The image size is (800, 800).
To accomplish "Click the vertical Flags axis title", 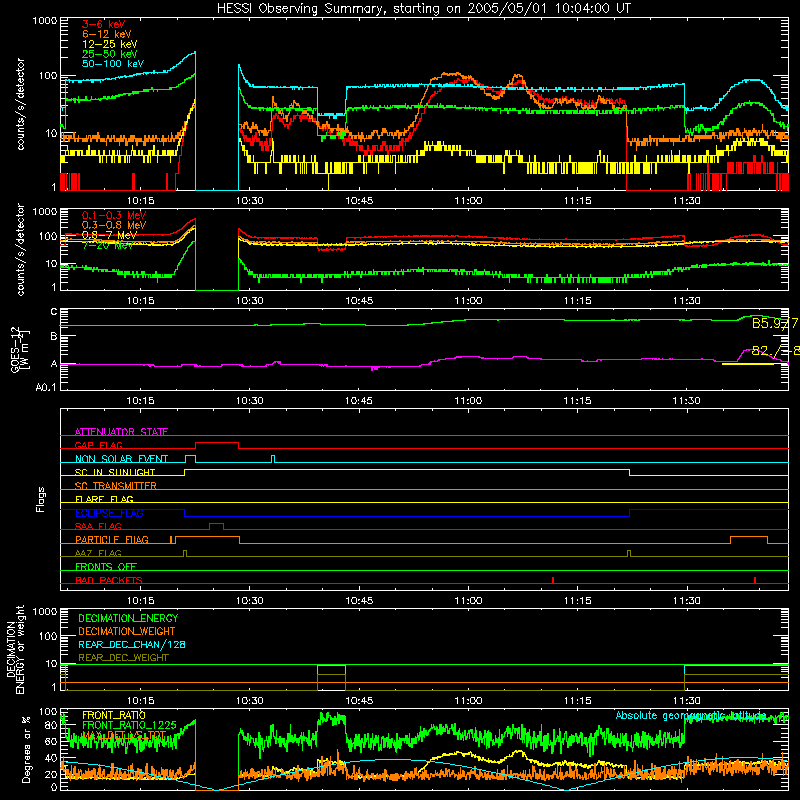I will click(41, 499).
